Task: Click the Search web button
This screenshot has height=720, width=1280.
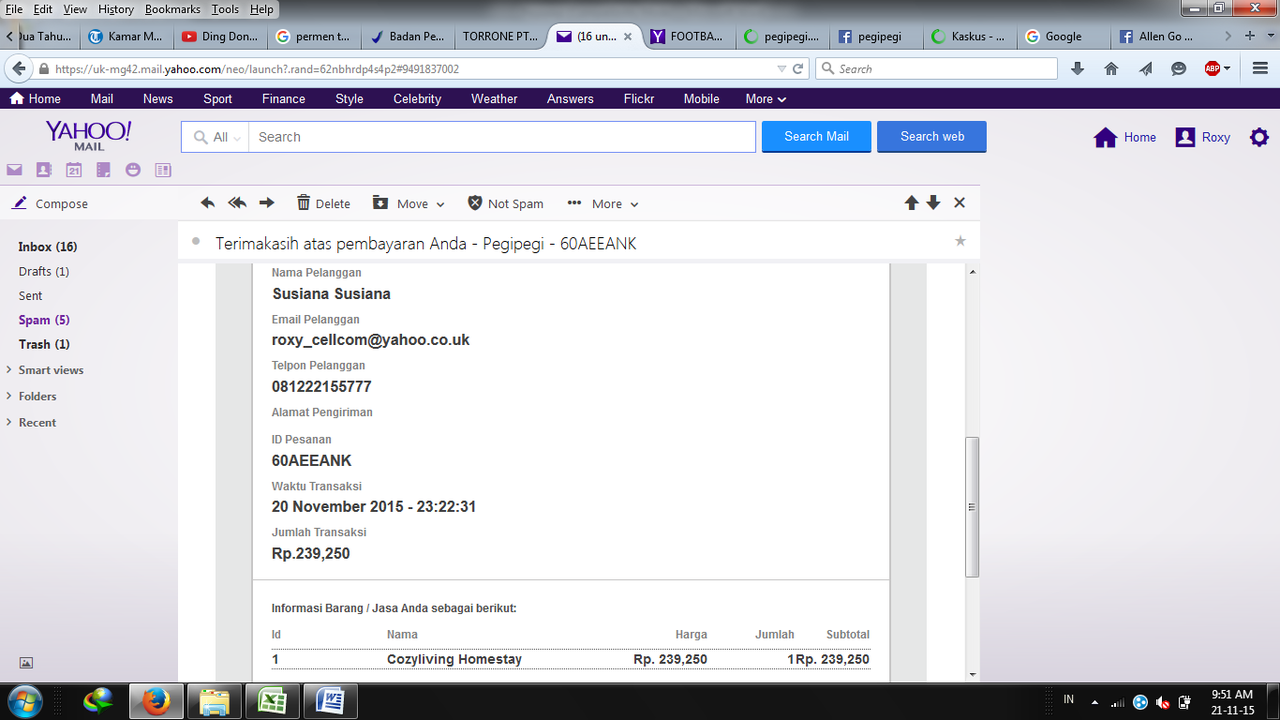Action: (x=932, y=137)
